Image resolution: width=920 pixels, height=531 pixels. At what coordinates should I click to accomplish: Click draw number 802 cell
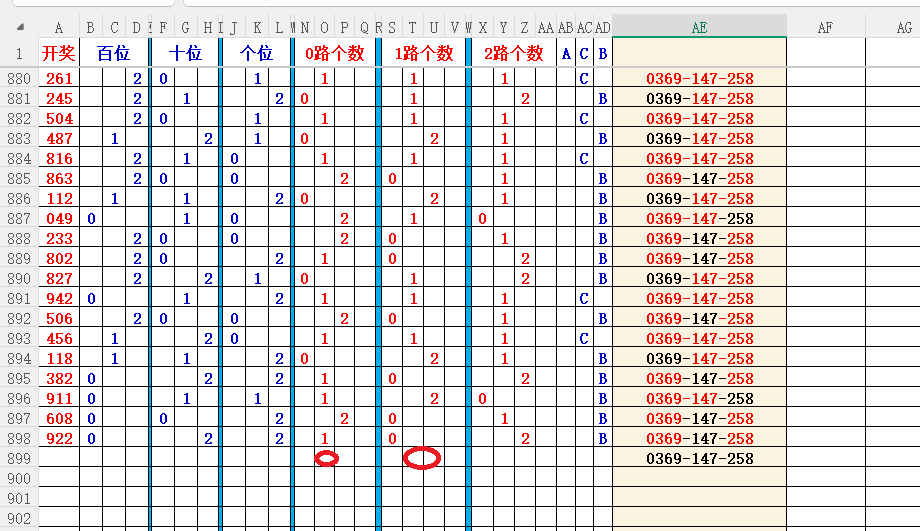coord(59,258)
